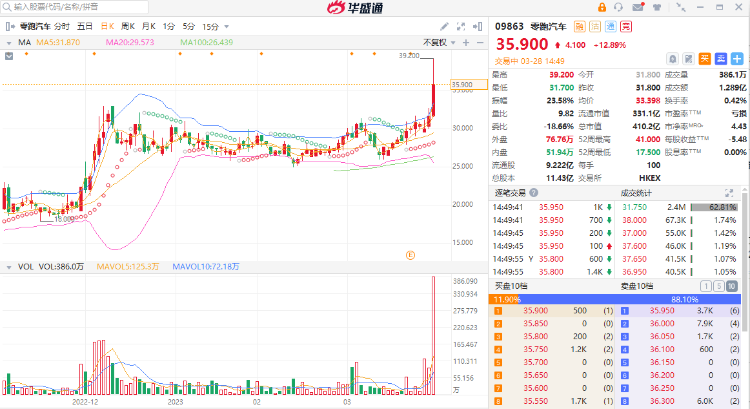Switch to the 成交统计 tab
This screenshot has height=409, width=750.
[636, 193]
